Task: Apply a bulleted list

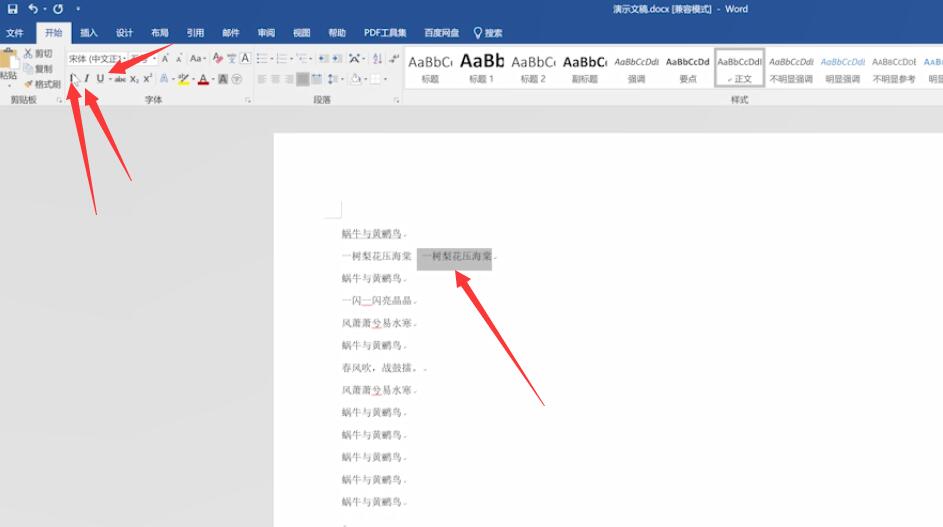Action: pos(262,58)
